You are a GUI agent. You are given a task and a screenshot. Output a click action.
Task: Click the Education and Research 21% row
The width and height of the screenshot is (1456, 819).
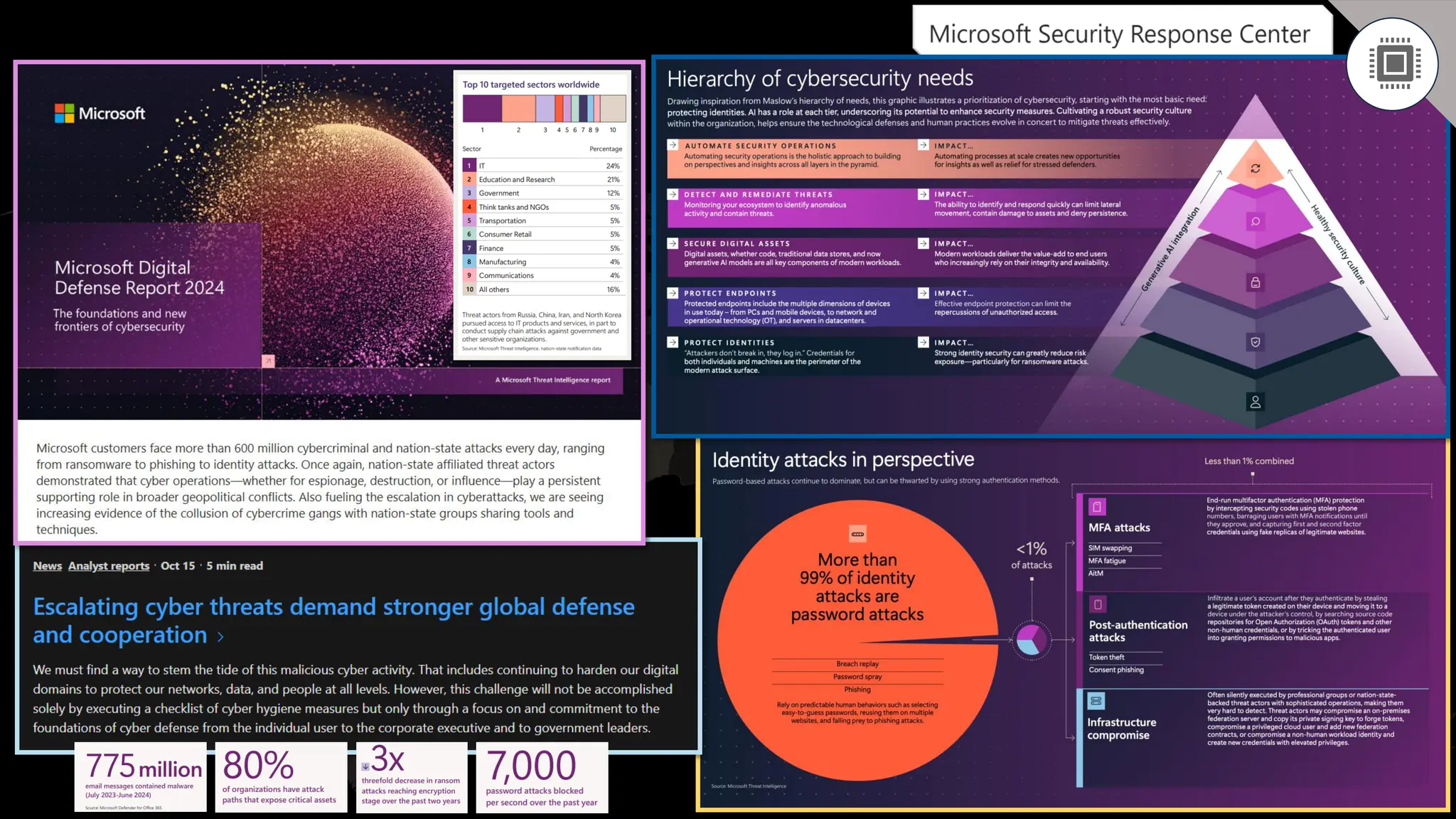tap(542, 179)
